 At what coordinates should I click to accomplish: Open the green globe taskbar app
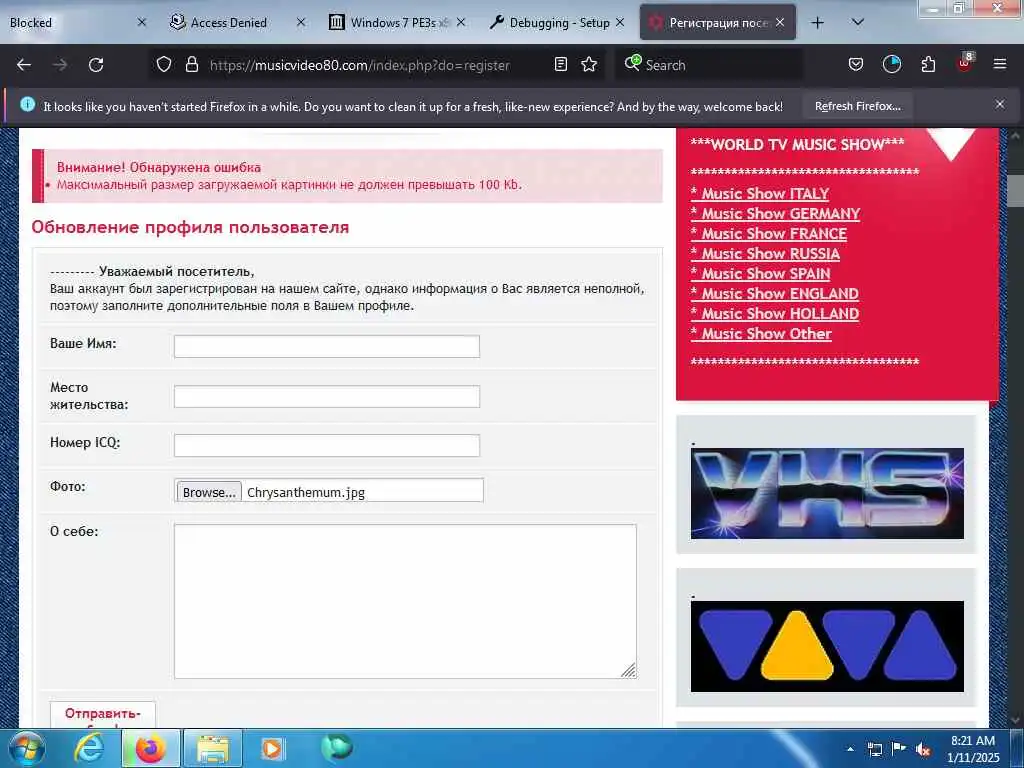point(337,748)
